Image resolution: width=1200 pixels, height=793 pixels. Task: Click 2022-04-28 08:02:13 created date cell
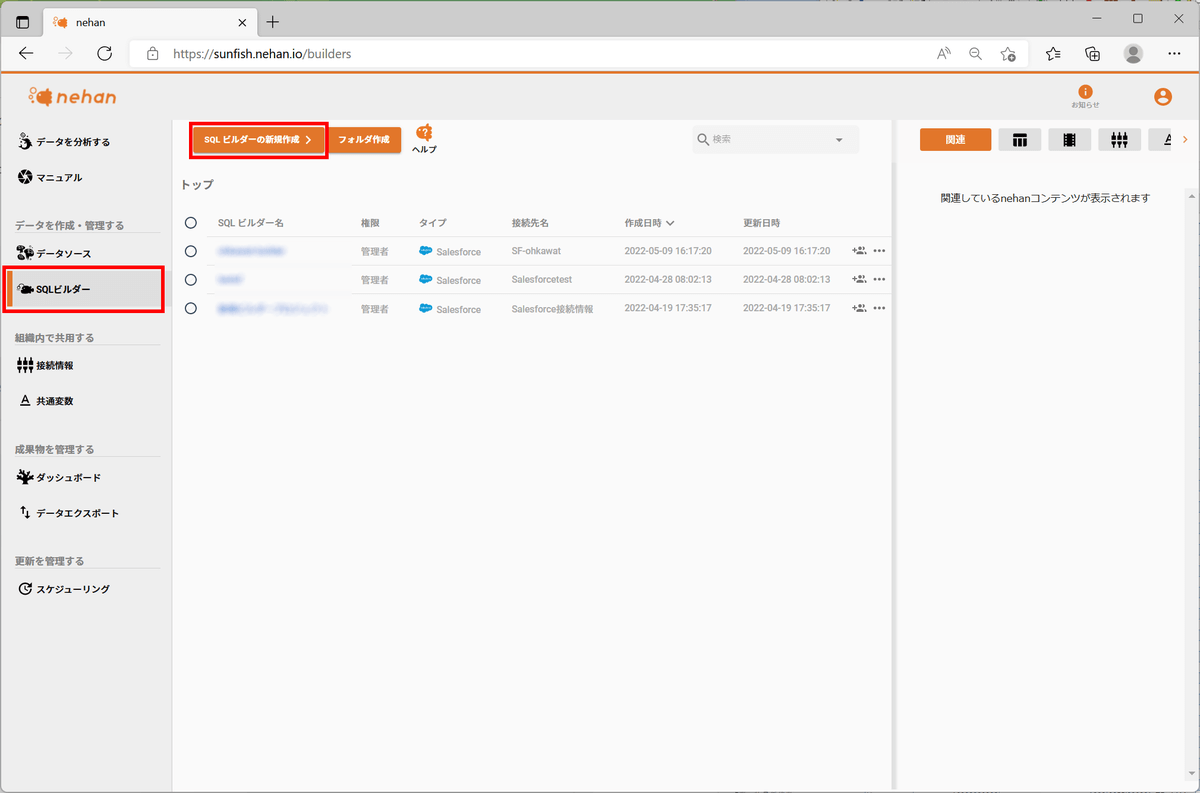click(x=668, y=280)
